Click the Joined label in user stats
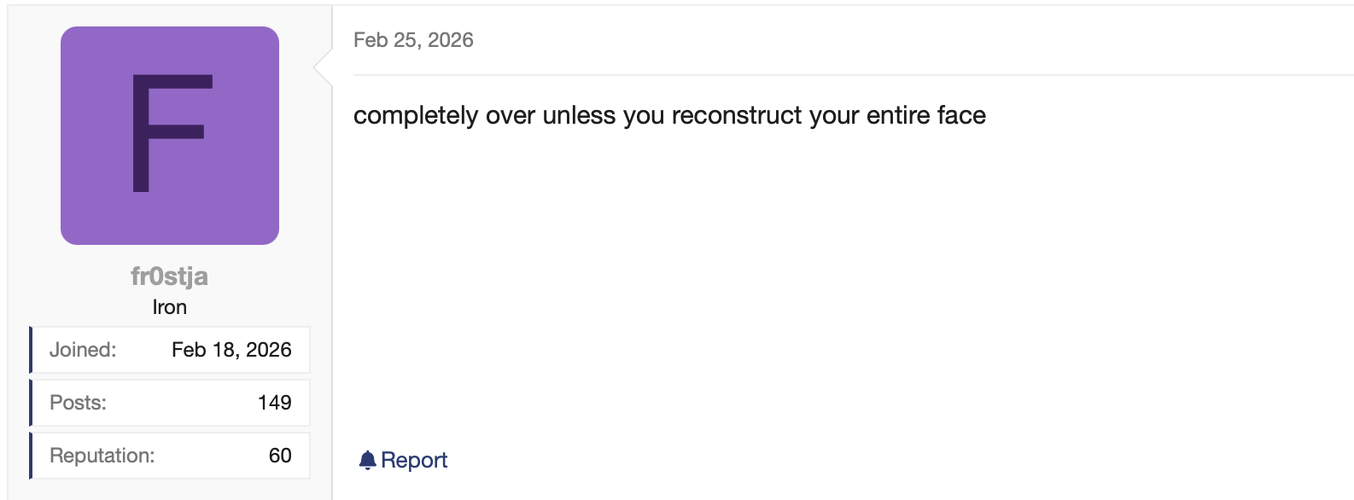 83,350
